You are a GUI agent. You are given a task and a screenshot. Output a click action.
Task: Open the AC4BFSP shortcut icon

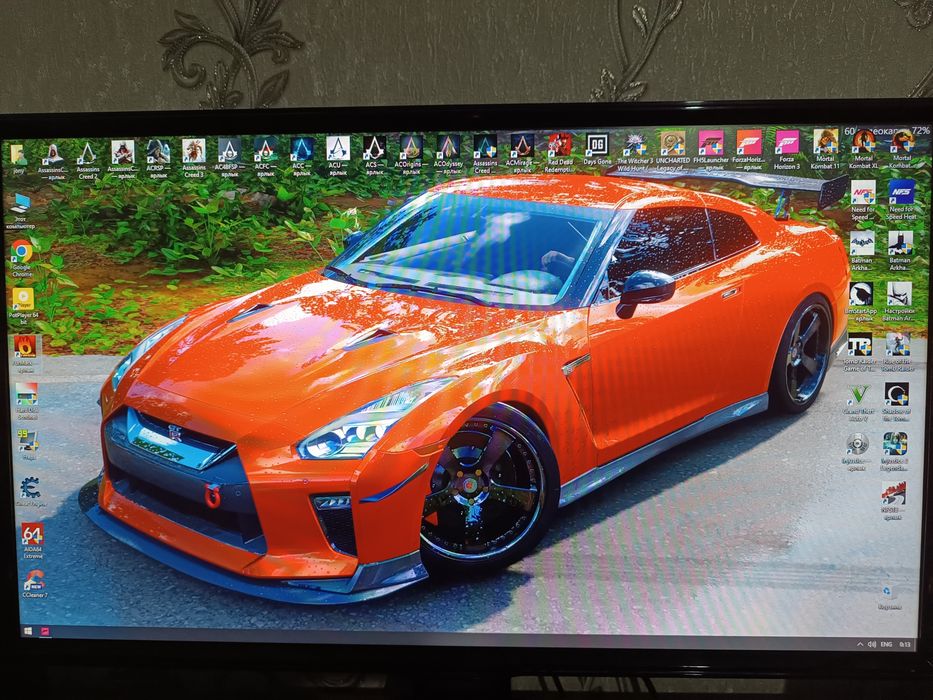pyautogui.click(x=230, y=158)
